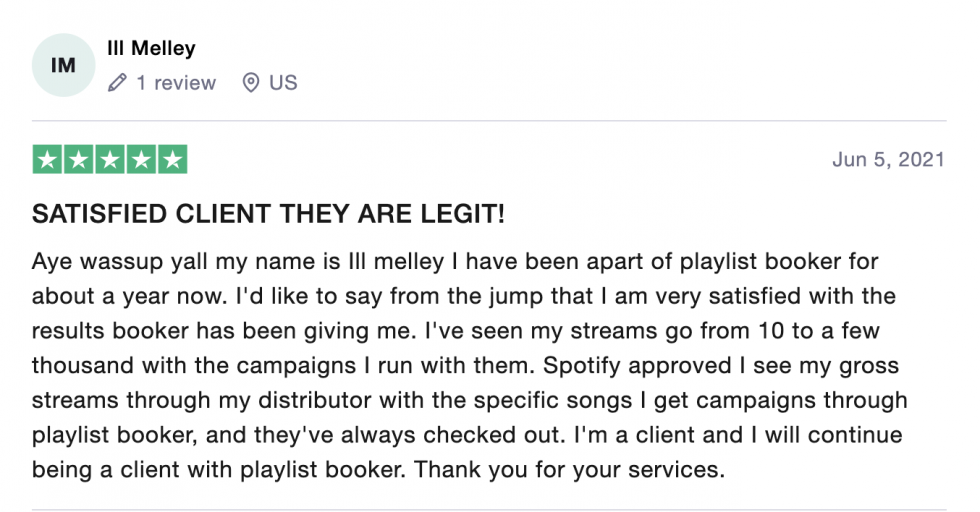The width and height of the screenshot is (980, 512).
Task: Open the IM avatar circle
Action: [63, 65]
